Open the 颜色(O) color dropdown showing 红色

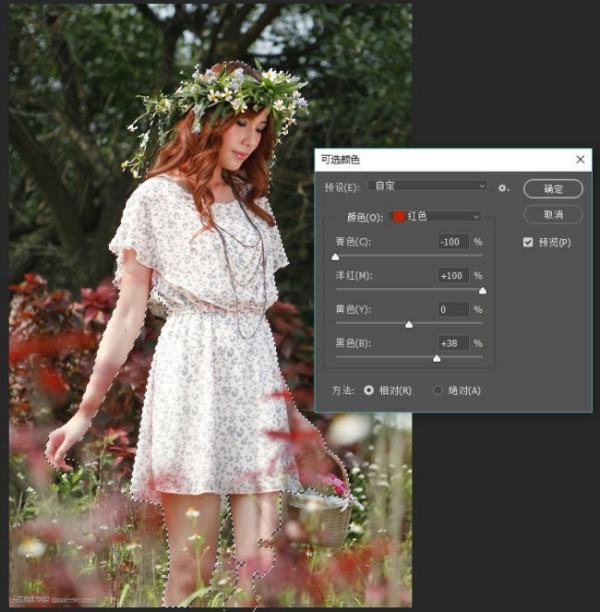[x=436, y=216]
